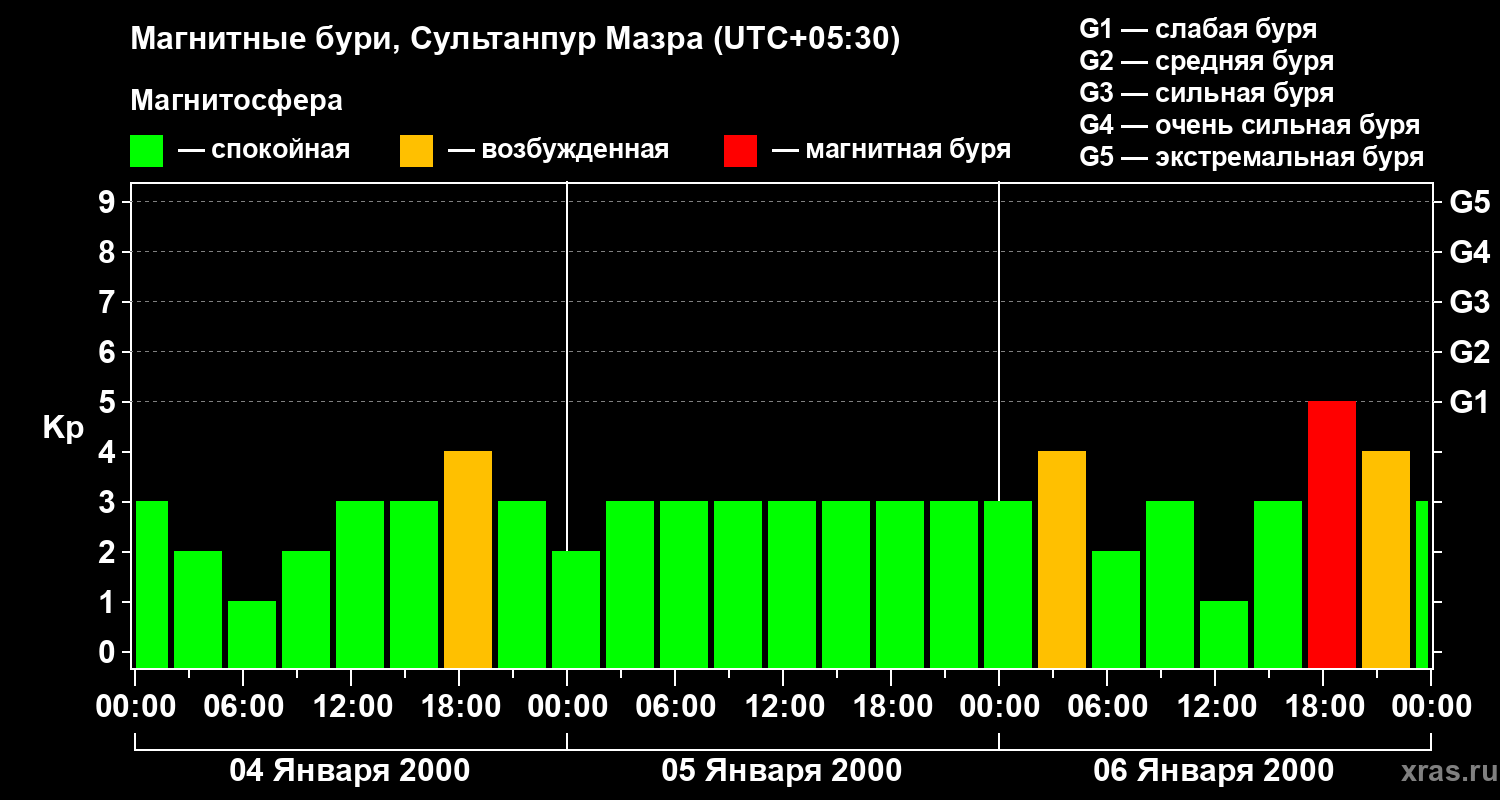Select the "G4 — очень сильная буря" line

(1250, 125)
